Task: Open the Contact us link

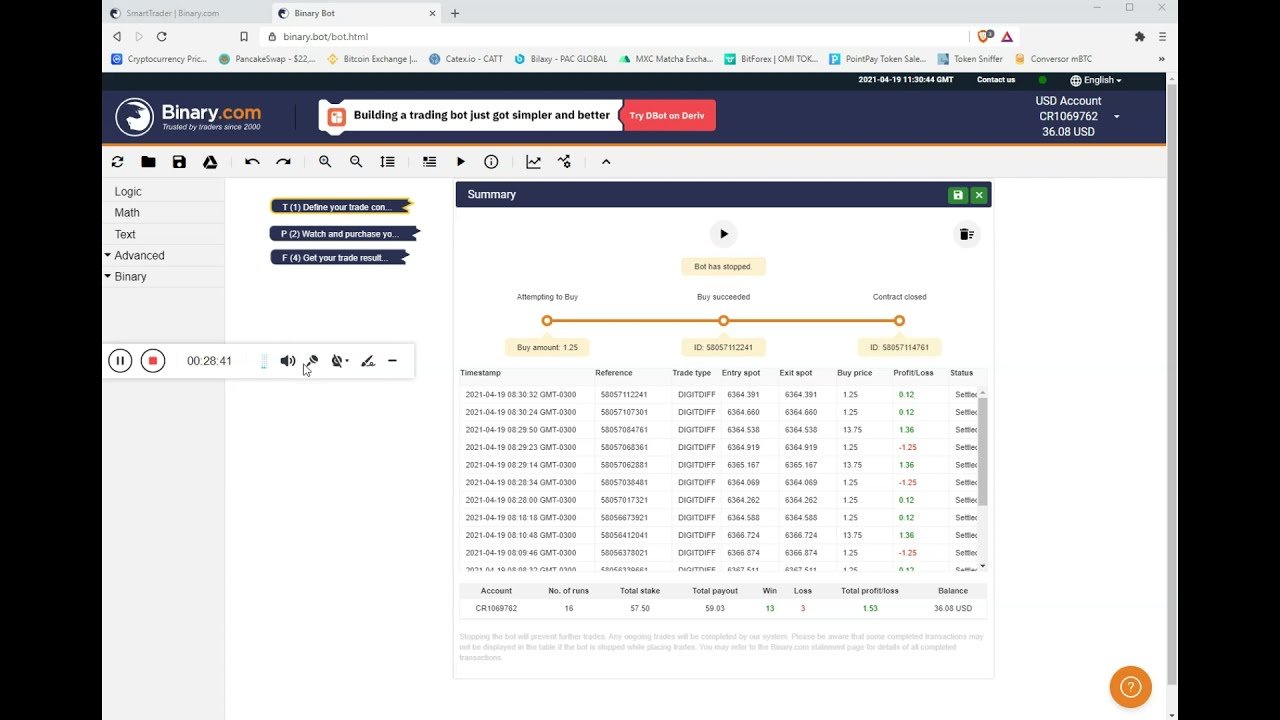Action: point(996,80)
